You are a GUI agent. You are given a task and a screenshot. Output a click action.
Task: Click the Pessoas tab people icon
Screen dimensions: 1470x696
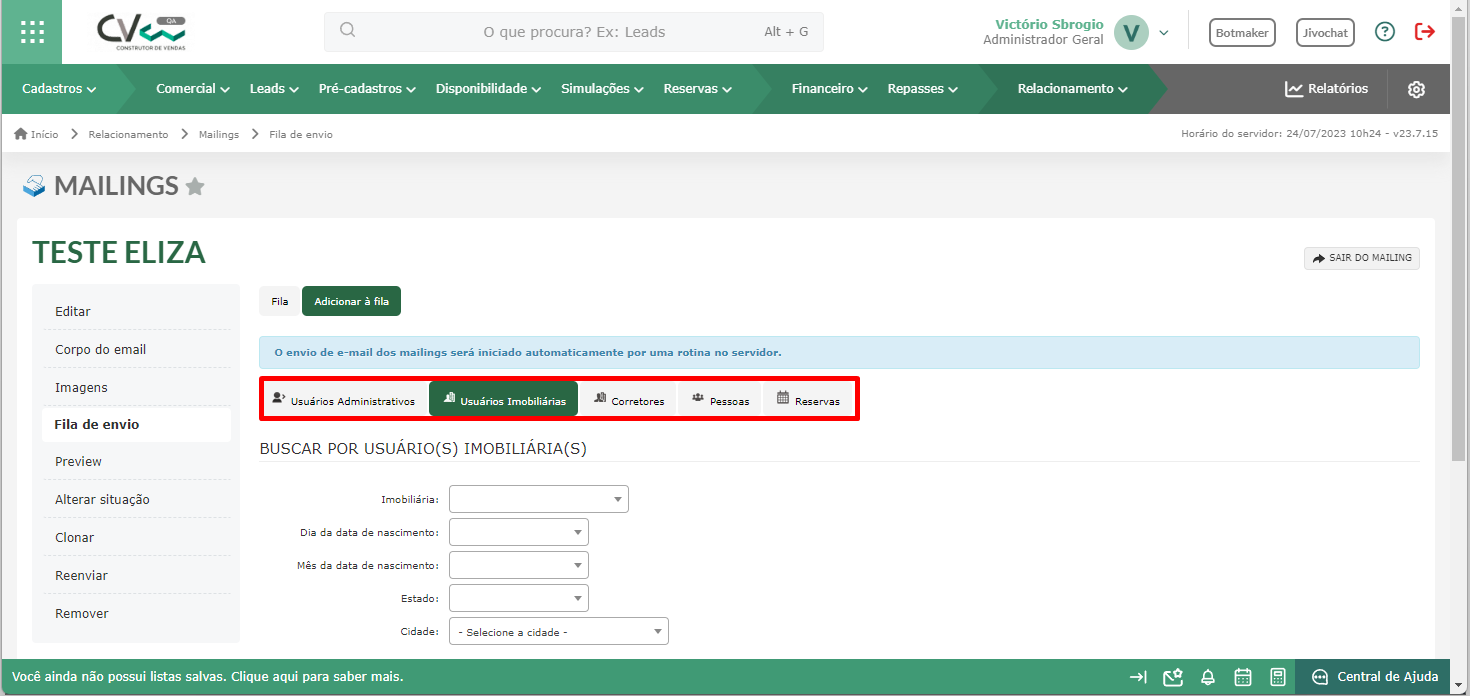pyautogui.click(x=698, y=398)
